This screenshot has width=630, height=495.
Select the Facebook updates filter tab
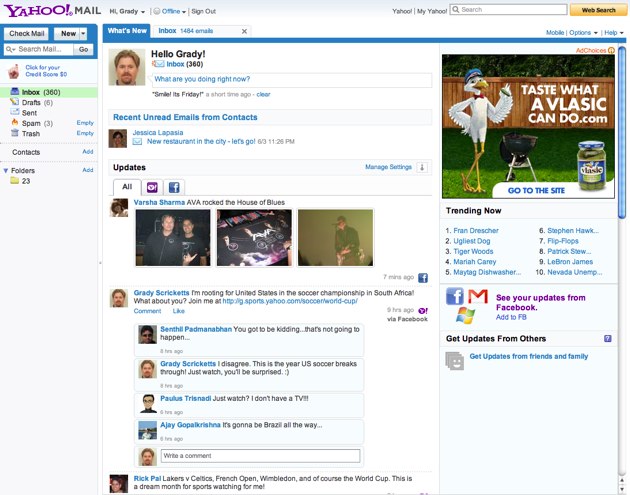pyautogui.click(x=174, y=187)
